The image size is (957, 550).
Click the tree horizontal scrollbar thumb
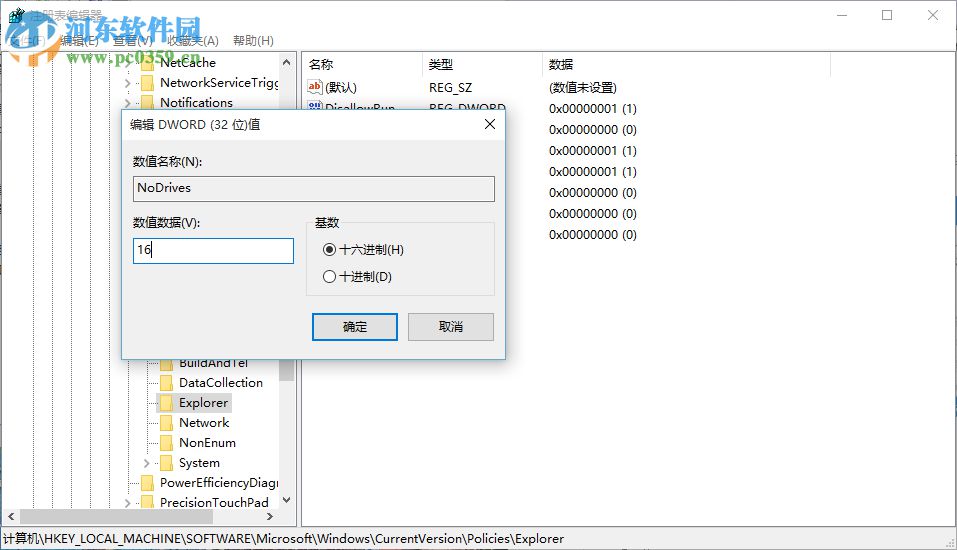pyautogui.click(x=117, y=516)
